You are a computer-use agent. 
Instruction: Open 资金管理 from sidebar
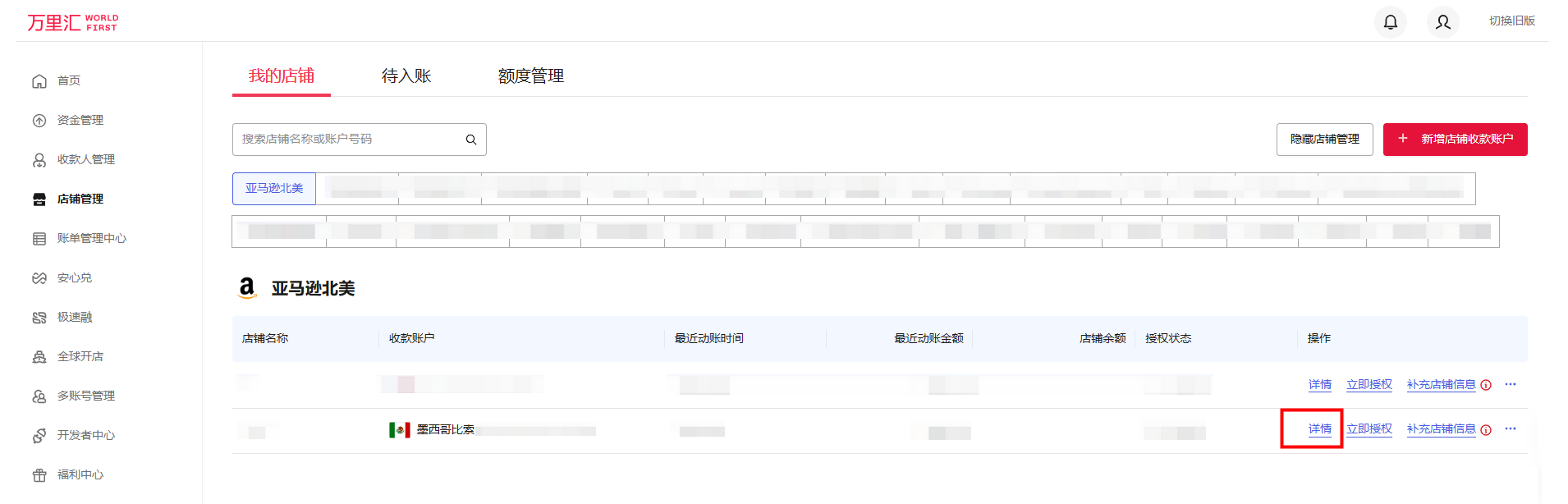[x=80, y=120]
